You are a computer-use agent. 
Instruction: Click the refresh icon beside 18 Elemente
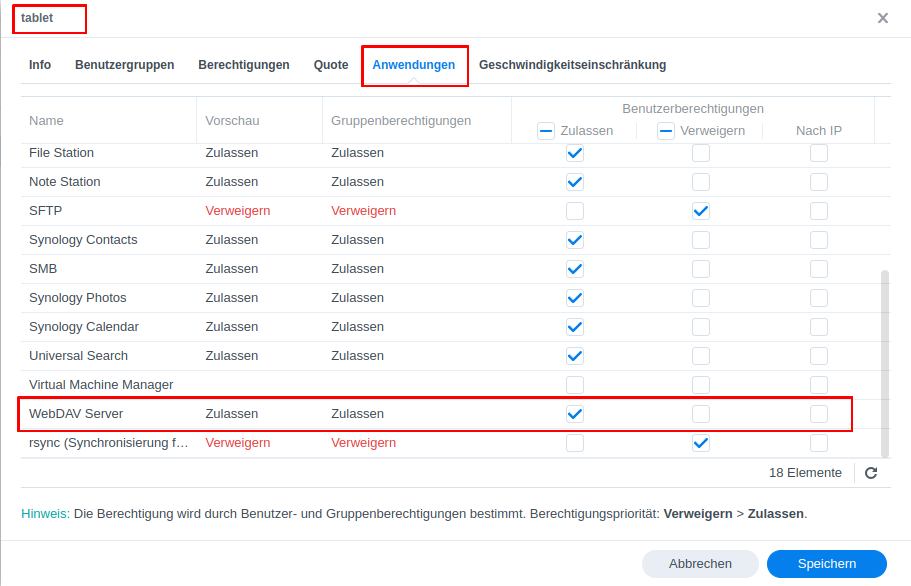tap(871, 473)
